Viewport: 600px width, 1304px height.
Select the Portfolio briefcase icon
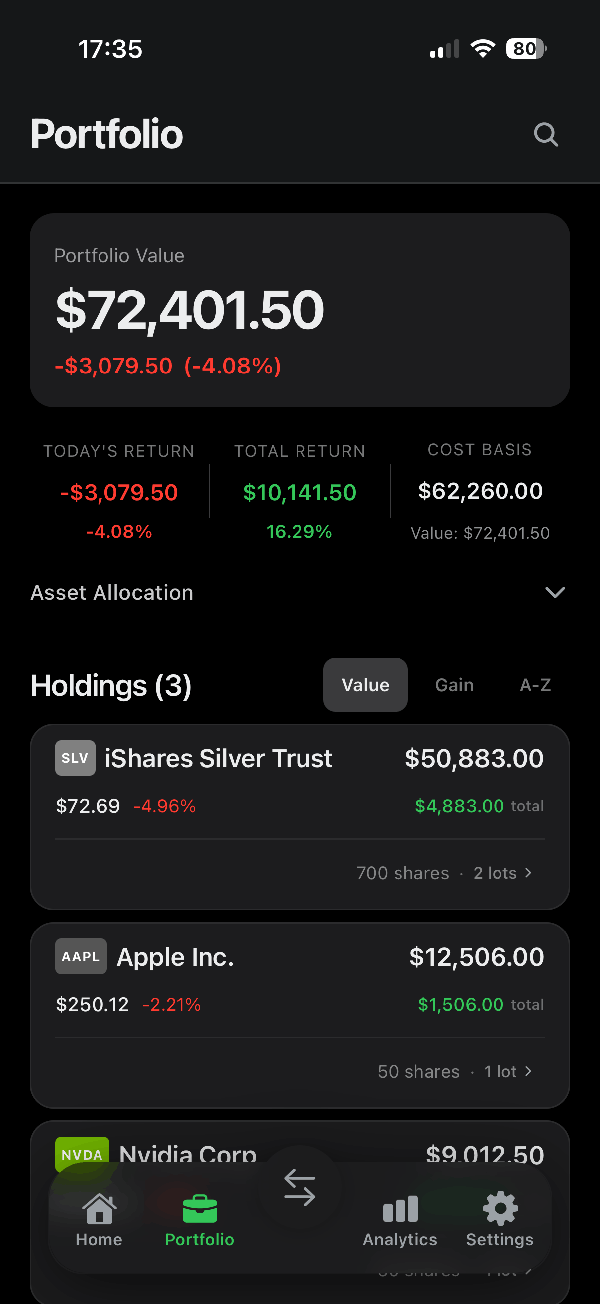click(199, 1208)
